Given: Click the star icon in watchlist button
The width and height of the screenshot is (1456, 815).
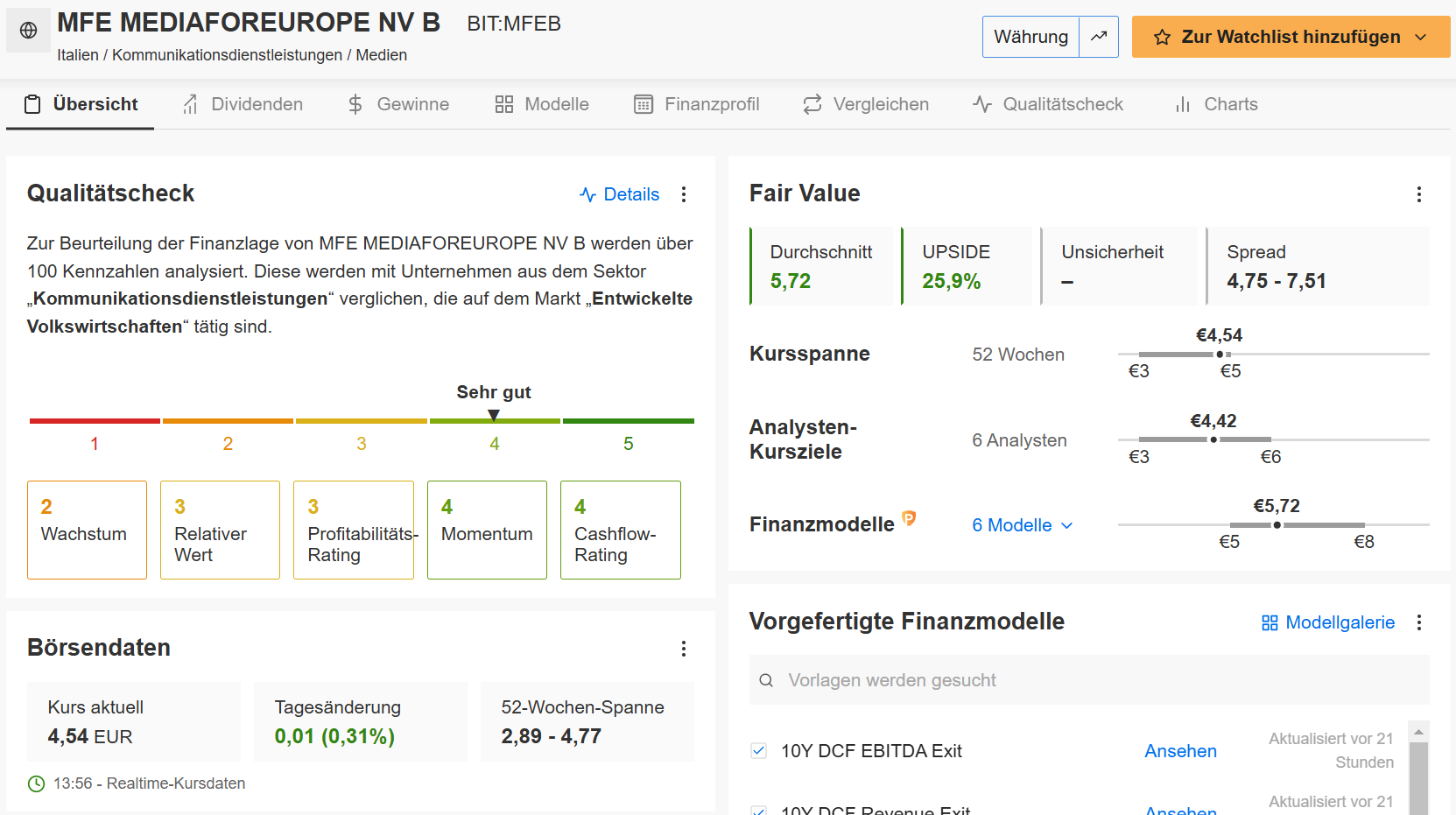Looking at the screenshot, I should (1162, 37).
